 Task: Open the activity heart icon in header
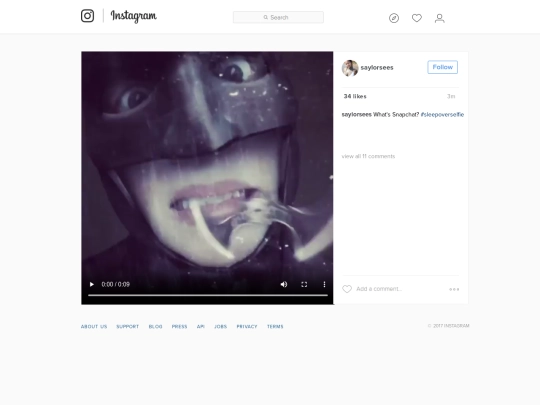[x=417, y=18]
